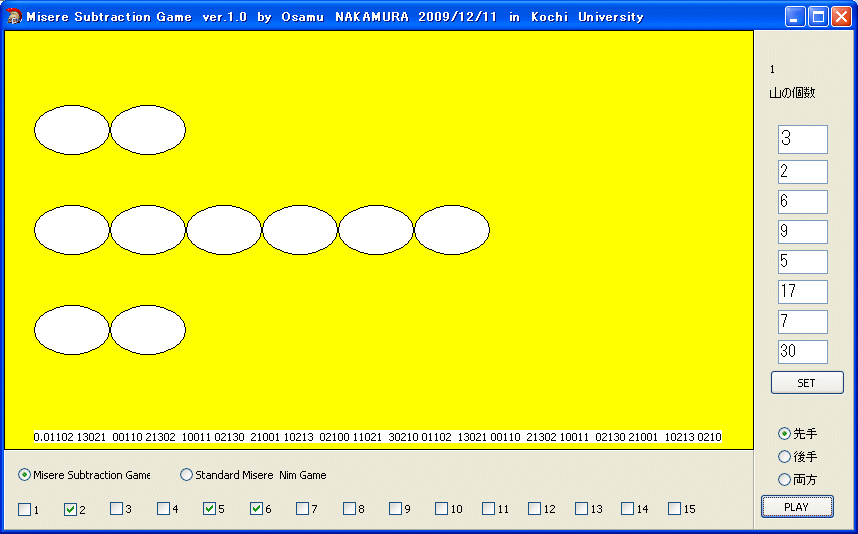This screenshot has width=858, height=534.
Task: Click the first stone in the top pile
Action: 72,130
